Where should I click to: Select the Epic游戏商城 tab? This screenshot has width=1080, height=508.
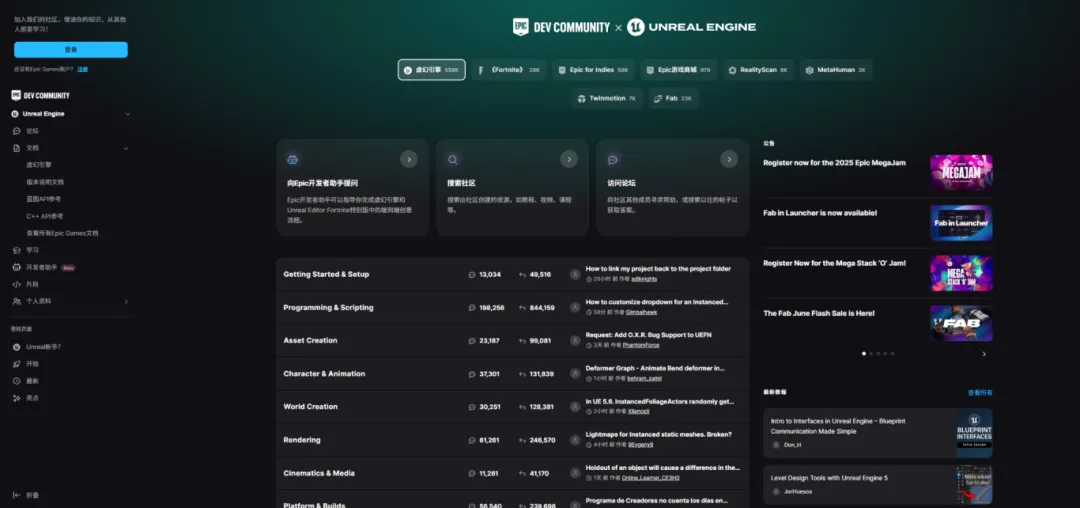(678, 70)
